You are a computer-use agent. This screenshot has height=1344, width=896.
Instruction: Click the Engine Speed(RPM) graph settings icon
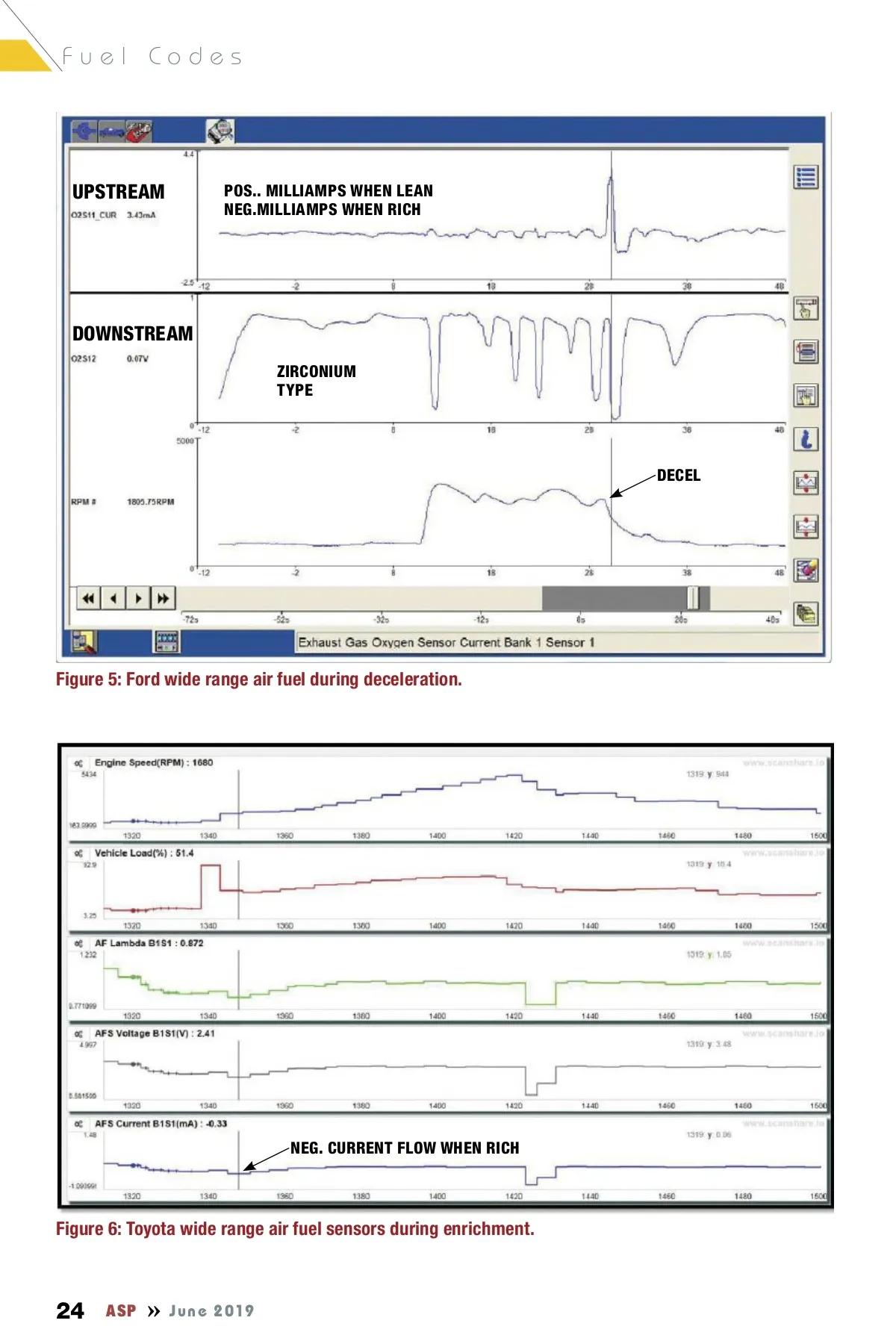coord(78,763)
